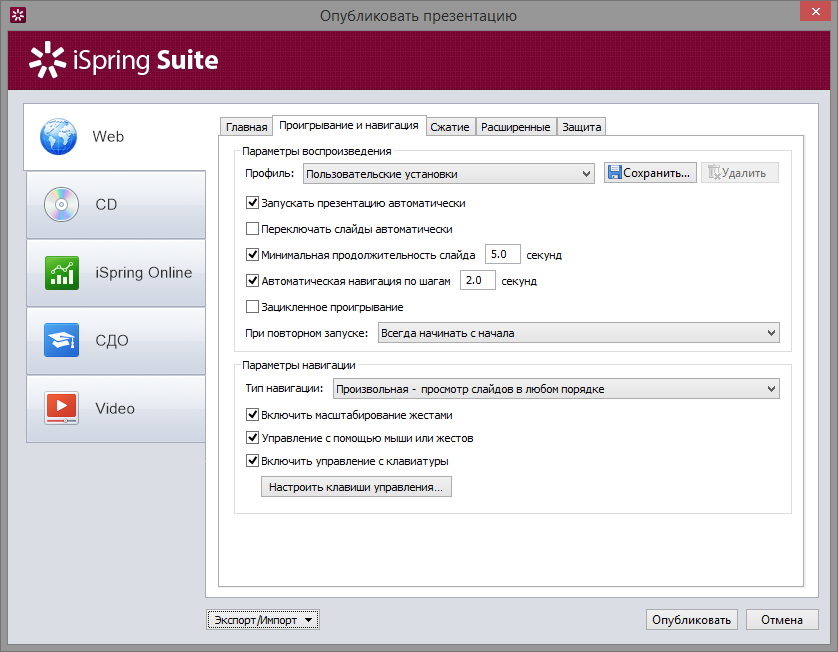Screen dimensions: 838x652
Task: Click the Сохранить... profile button
Action: (x=650, y=173)
